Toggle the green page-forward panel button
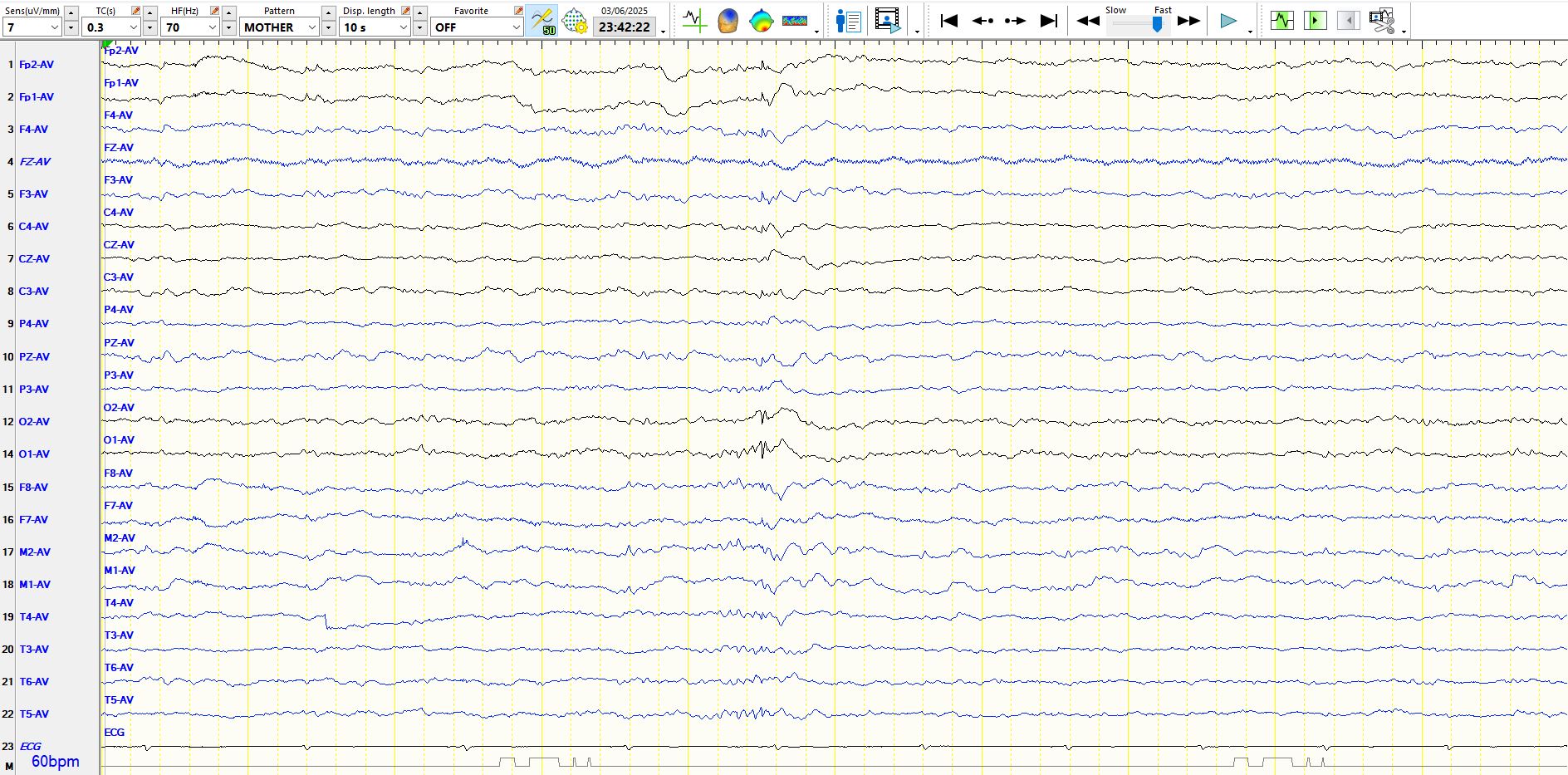The image size is (1568, 775). point(1315,21)
